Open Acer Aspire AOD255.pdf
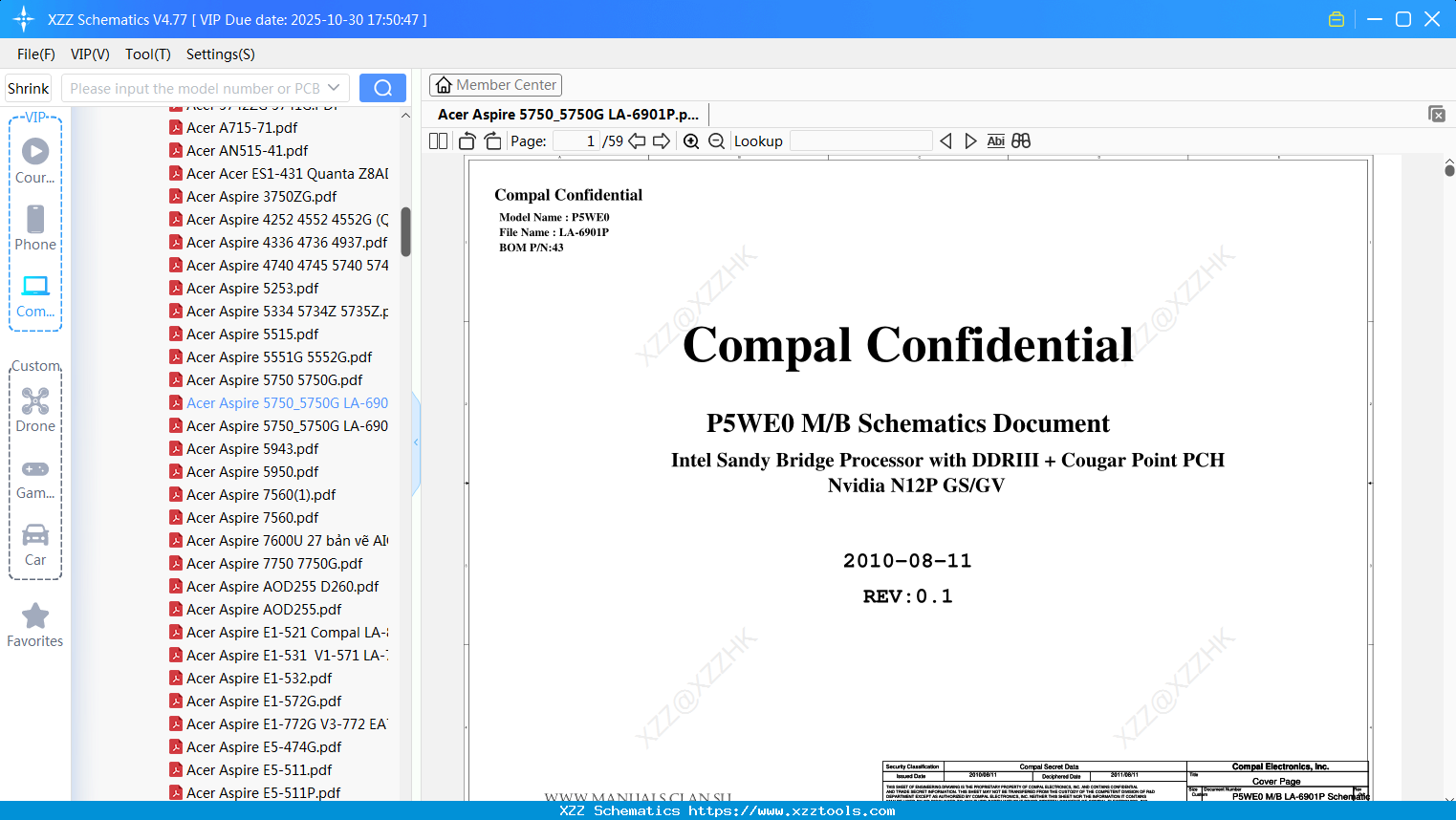The image size is (1456, 820). pos(264,609)
